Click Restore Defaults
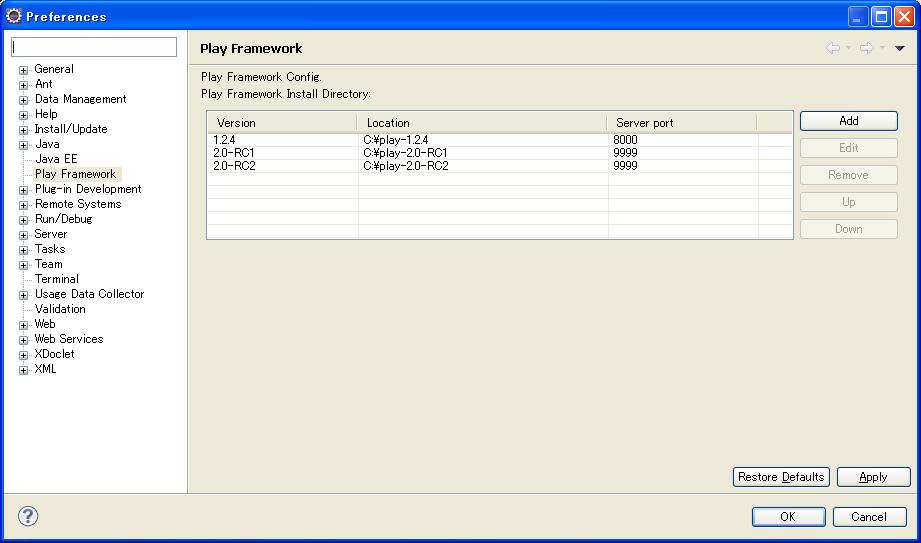 (781, 477)
